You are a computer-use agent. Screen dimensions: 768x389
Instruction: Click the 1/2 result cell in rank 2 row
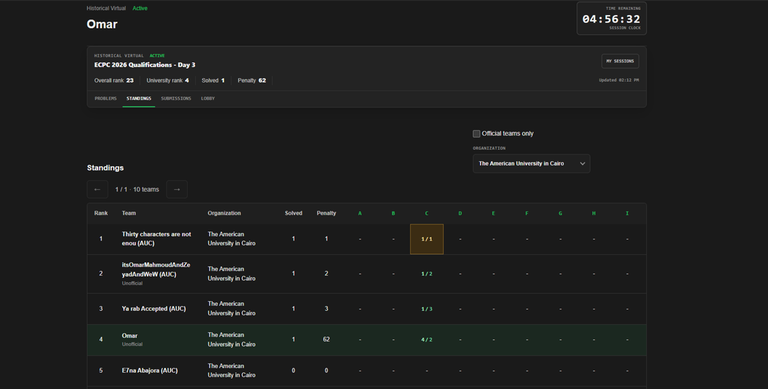coord(427,274)
